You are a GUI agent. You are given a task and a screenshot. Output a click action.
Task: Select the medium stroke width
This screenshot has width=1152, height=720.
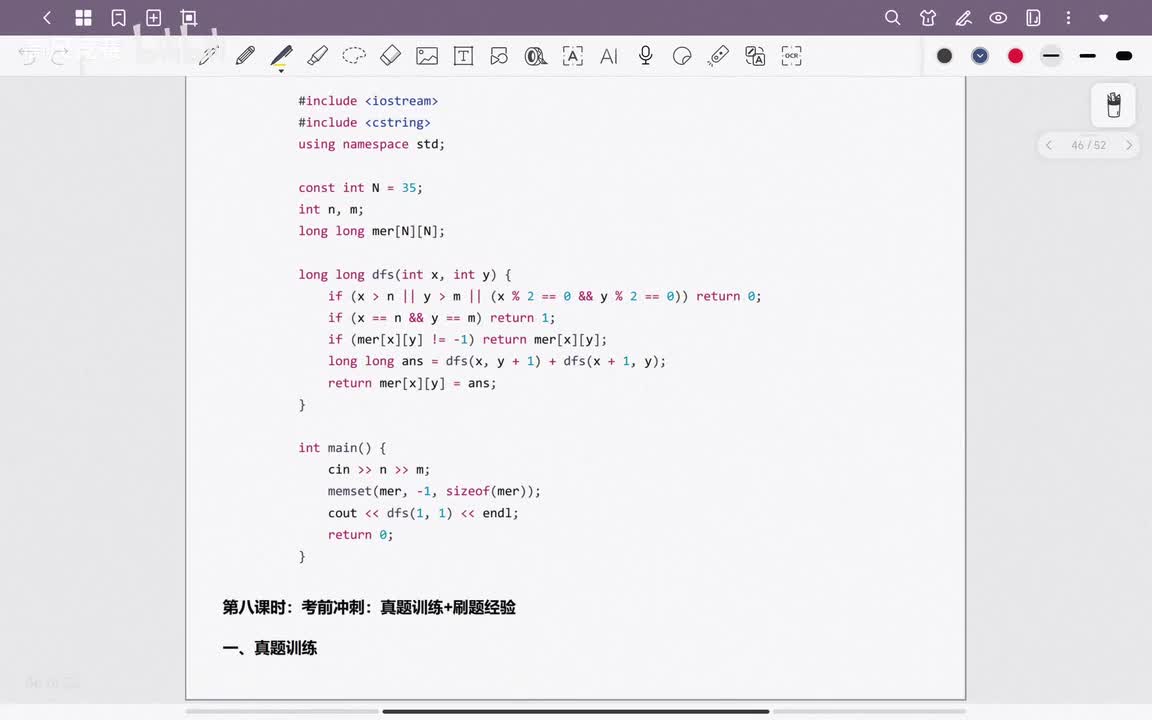(1087, 56)
